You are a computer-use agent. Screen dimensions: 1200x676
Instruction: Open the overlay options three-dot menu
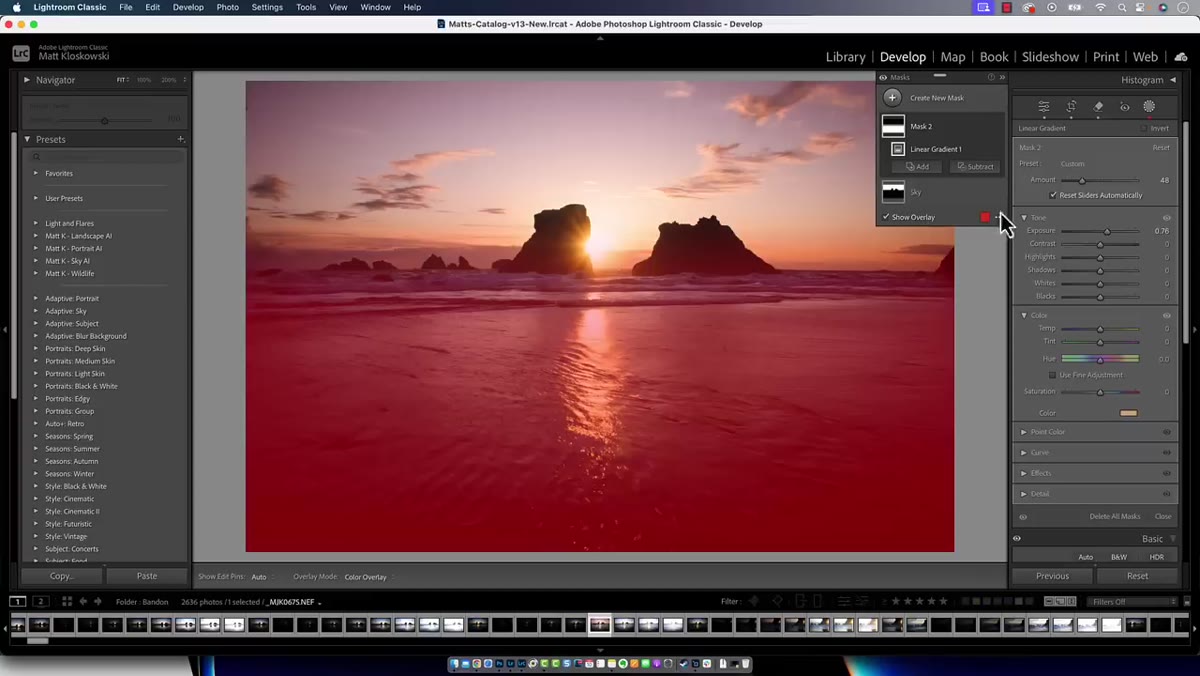pos(997,217)
